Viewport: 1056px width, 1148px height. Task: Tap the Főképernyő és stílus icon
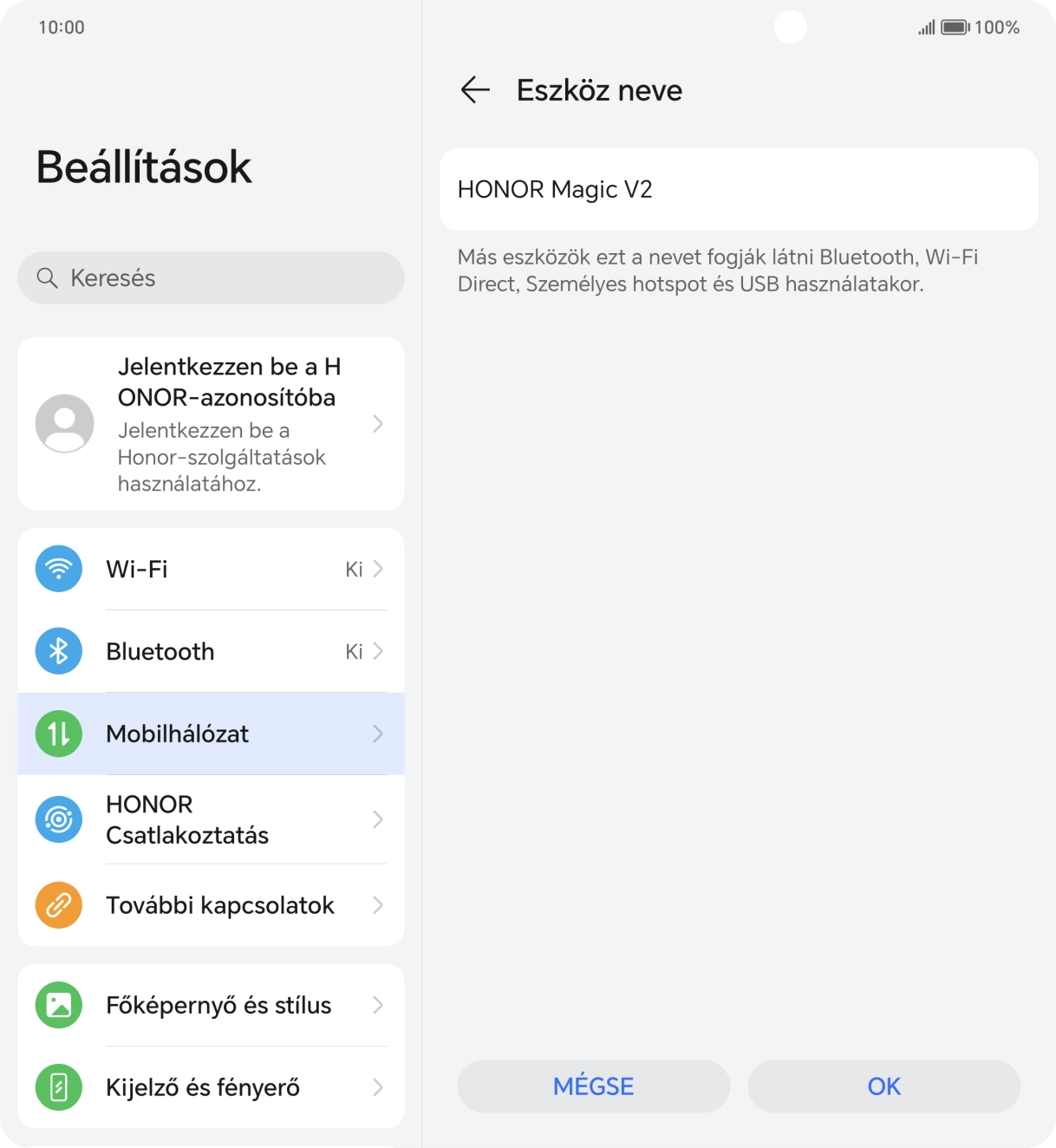point(59,1005)
